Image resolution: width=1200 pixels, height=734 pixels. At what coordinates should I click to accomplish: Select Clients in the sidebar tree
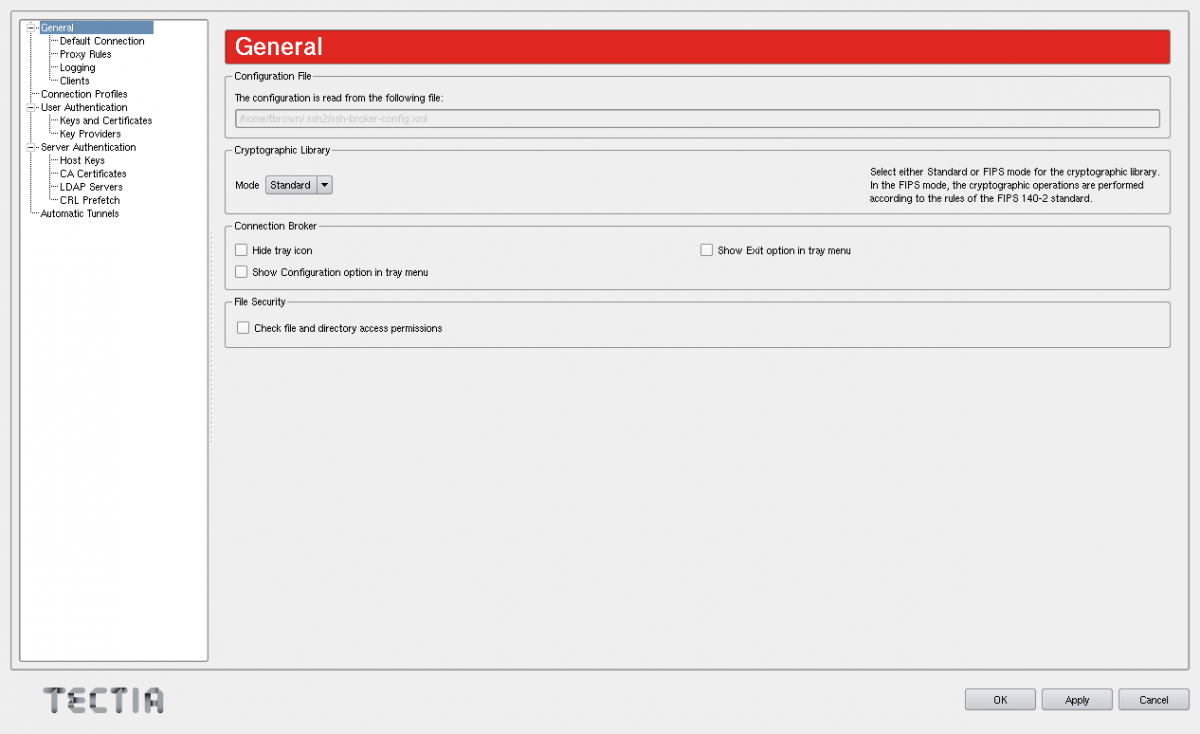pyautogui.click(x=75, y=81)
